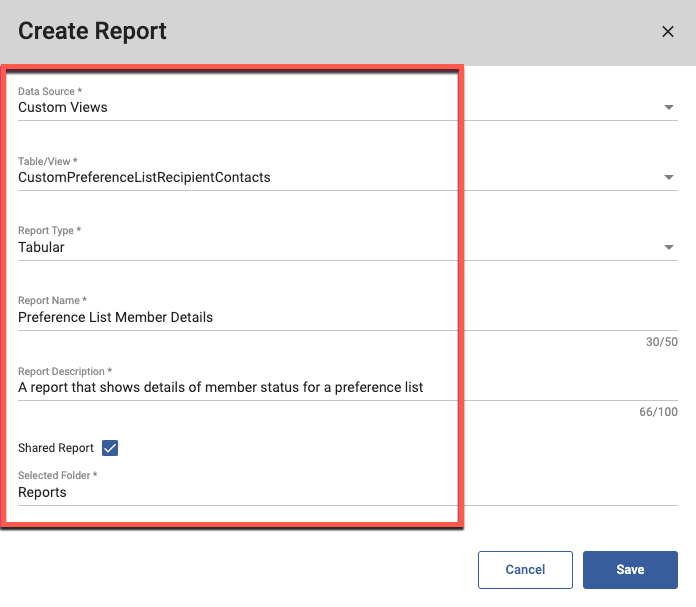Click the Shared Report label
Screen dimensions: 696x607
coord(56,448)
